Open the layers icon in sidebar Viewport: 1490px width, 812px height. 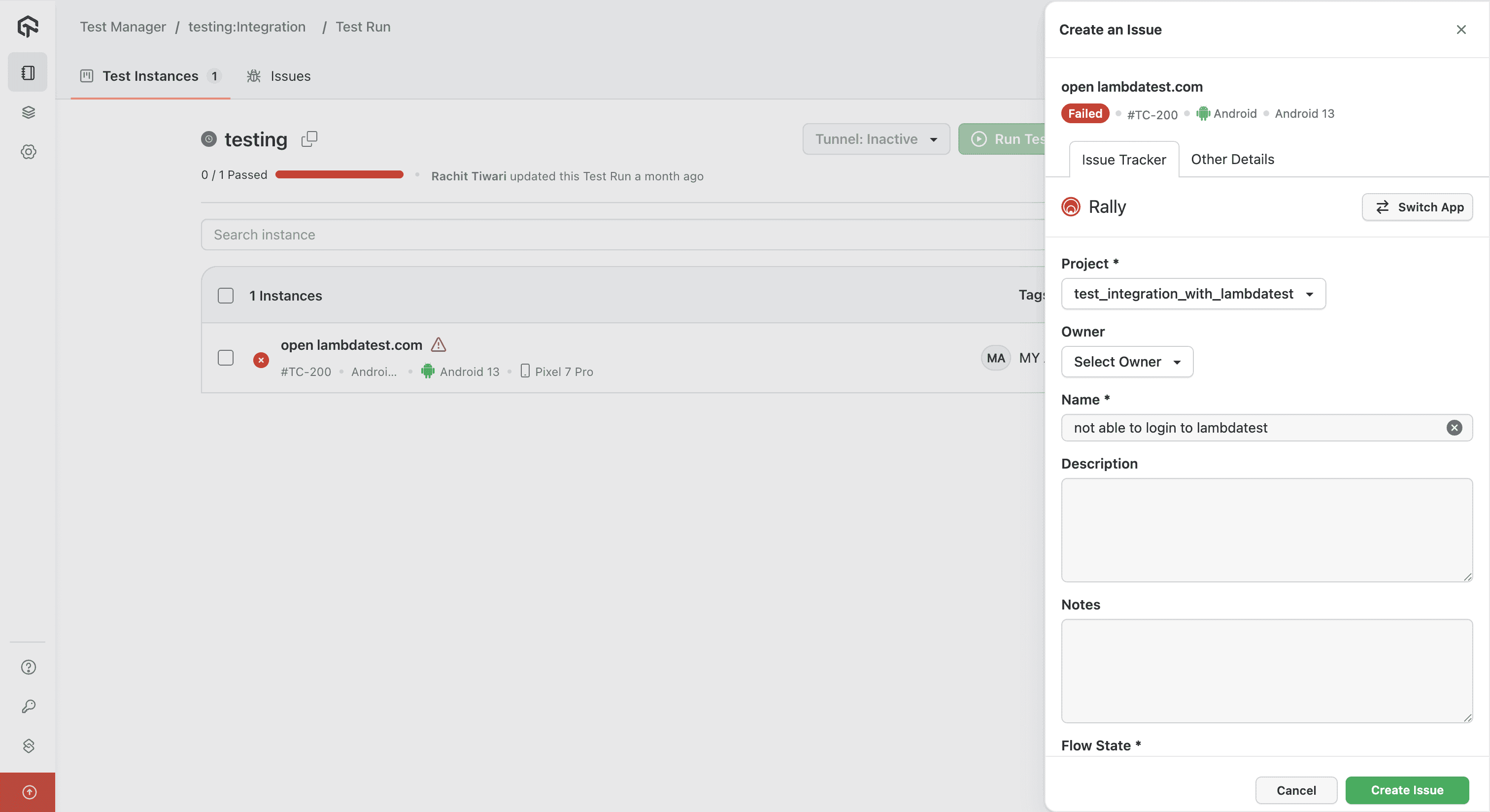click(29, 112)
